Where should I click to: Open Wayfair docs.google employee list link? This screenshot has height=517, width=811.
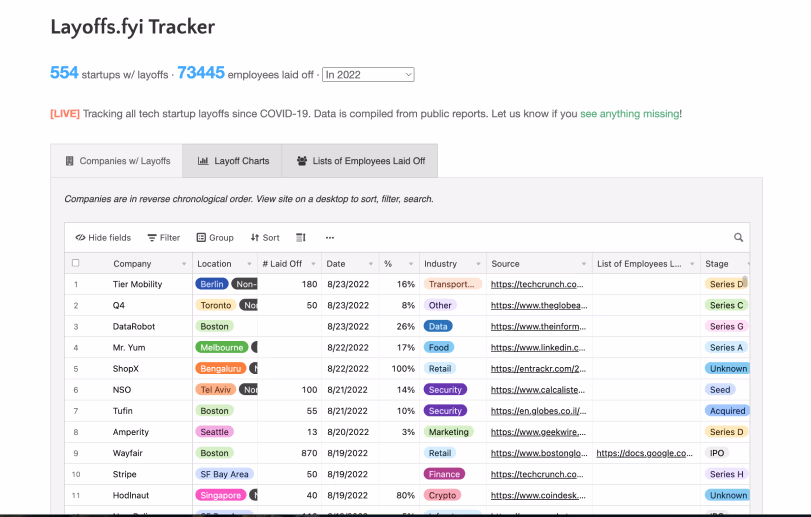644,453
